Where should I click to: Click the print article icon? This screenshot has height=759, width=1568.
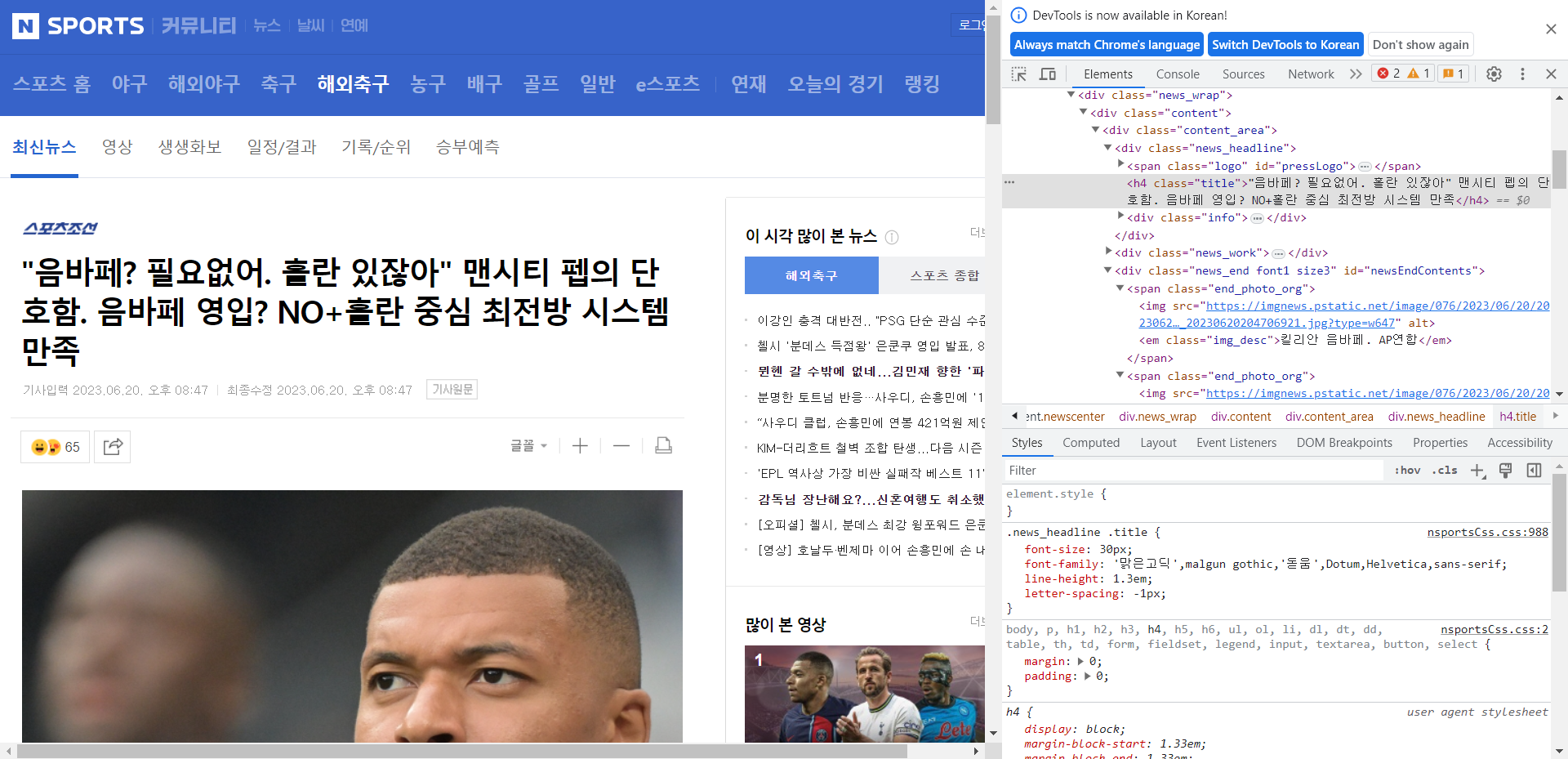click(x=663, y=445)
